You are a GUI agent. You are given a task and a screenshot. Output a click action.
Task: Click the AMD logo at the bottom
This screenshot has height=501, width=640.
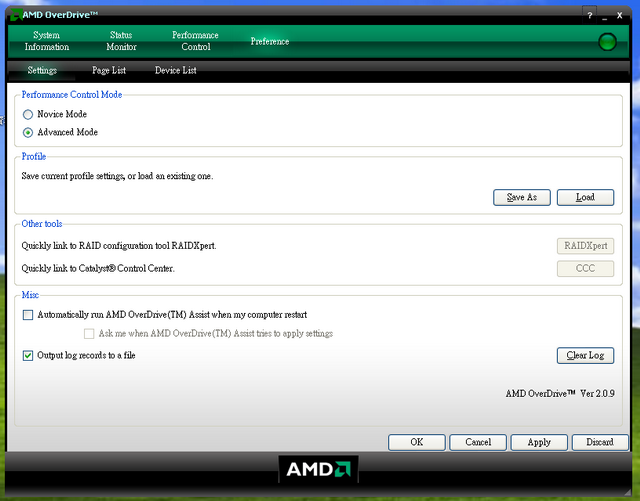click(318, 469)
